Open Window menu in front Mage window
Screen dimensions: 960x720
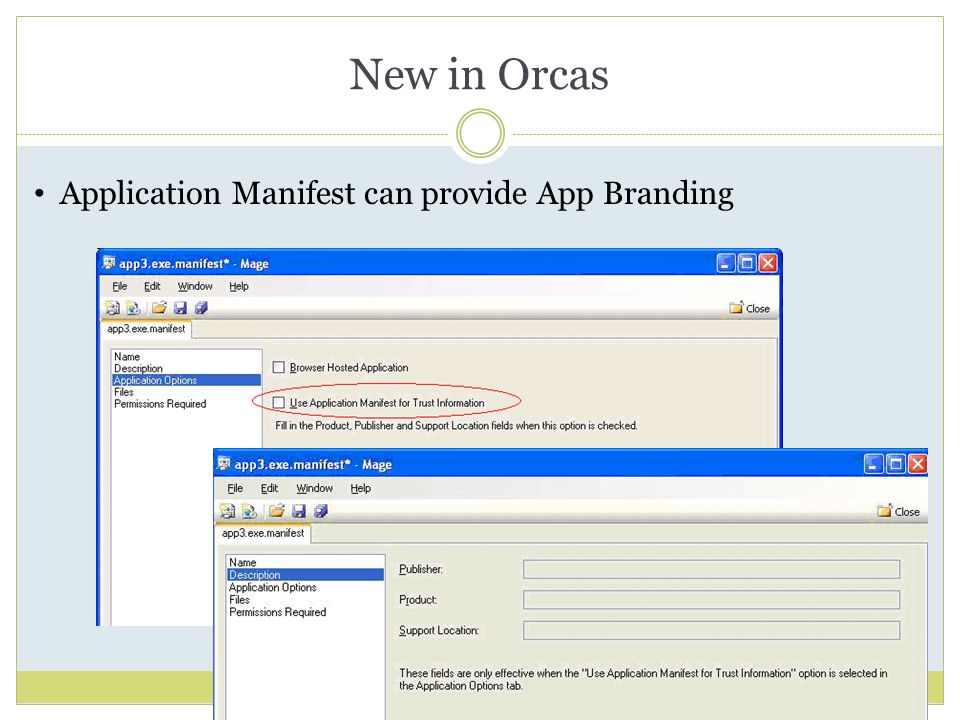click(x=315, y=488)
